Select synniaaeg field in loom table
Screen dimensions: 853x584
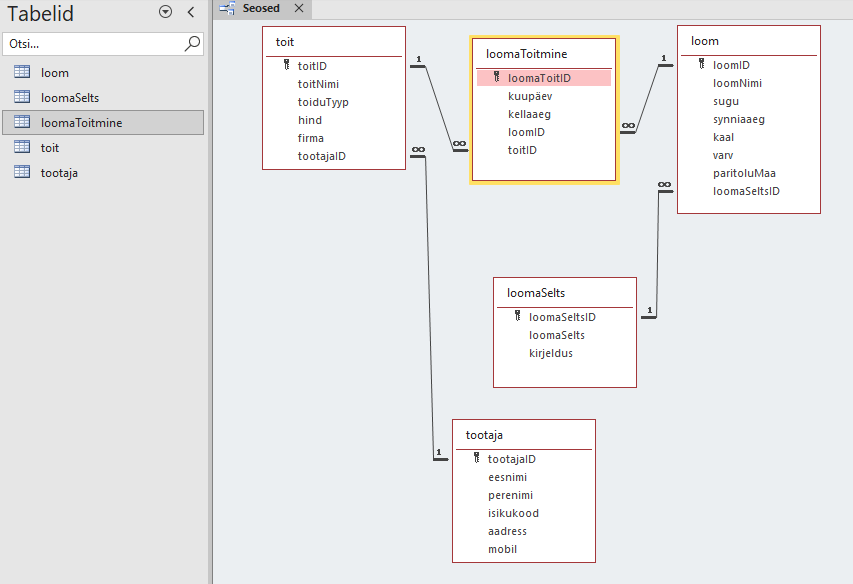click(x=739, y=119)
